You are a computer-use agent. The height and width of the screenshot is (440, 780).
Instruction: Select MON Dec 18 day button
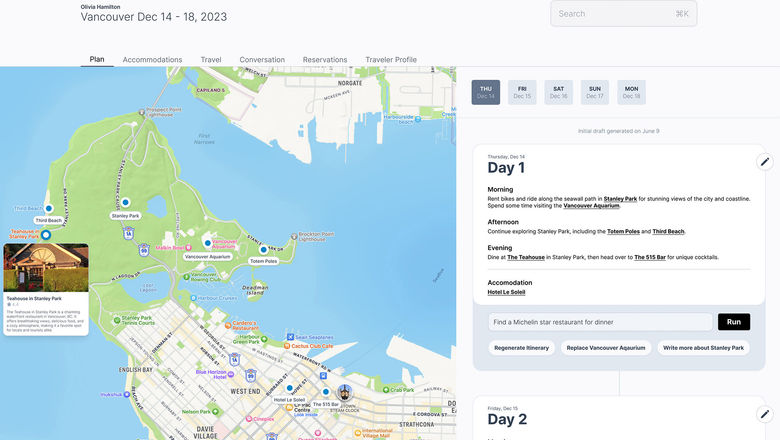pos(631,92)
